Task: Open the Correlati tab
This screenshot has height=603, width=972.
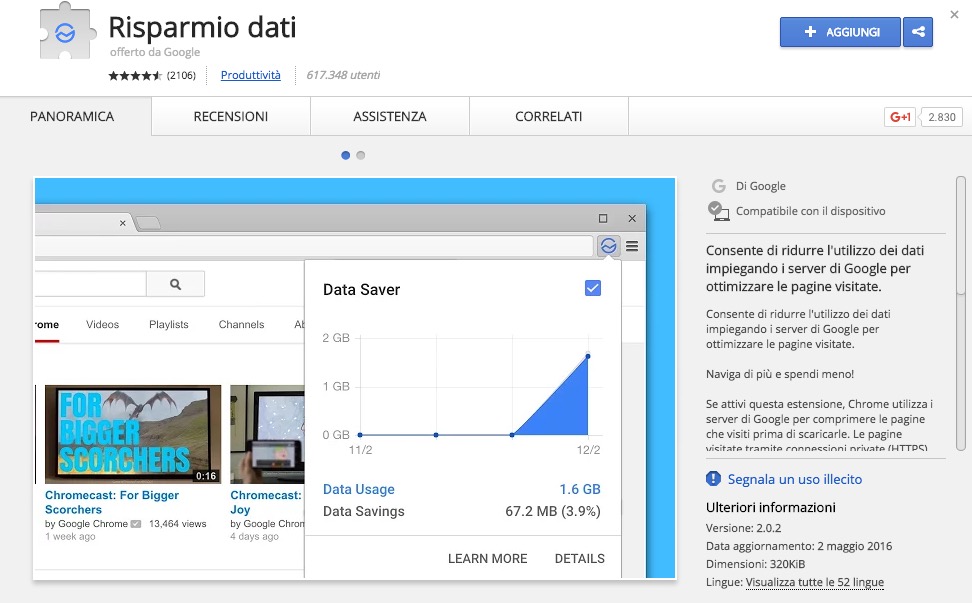Action: pyautogui.click(x=549, y=117)
